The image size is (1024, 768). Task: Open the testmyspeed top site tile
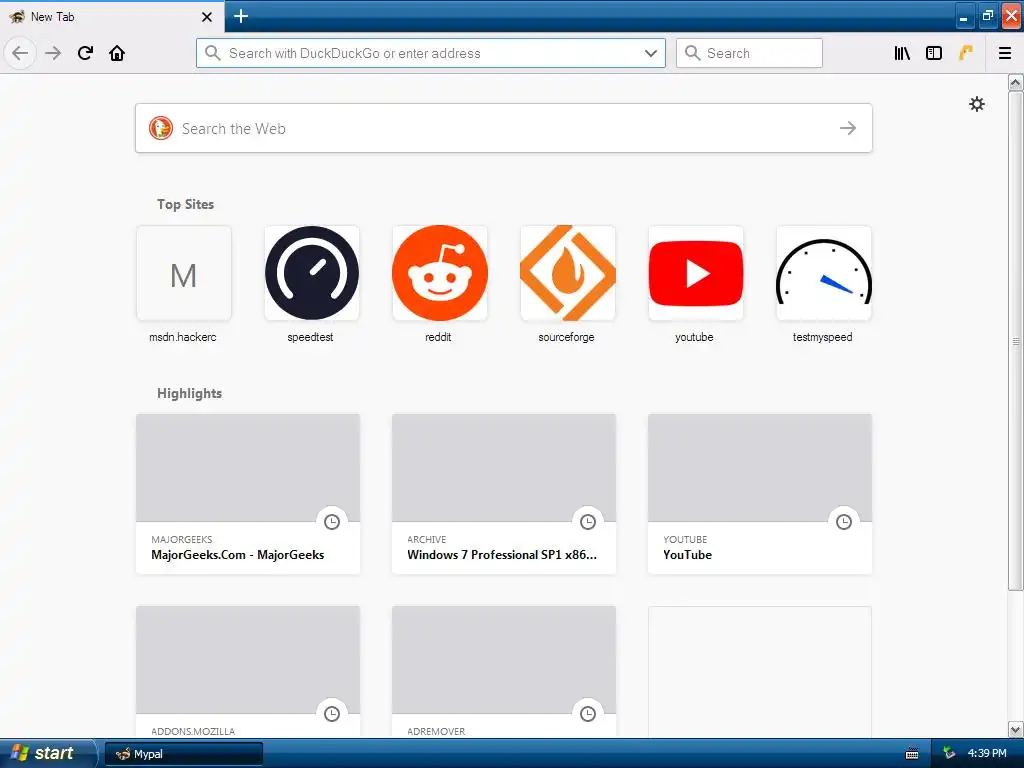point(824,273)
